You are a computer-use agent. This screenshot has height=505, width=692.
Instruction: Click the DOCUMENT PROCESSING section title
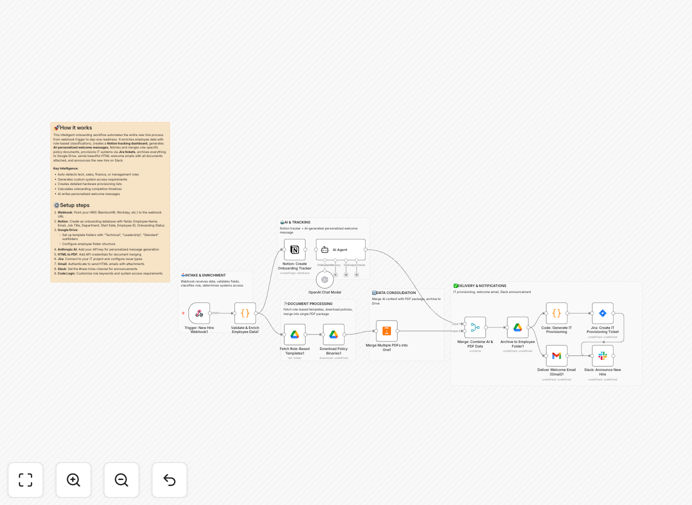click(308, 304)
